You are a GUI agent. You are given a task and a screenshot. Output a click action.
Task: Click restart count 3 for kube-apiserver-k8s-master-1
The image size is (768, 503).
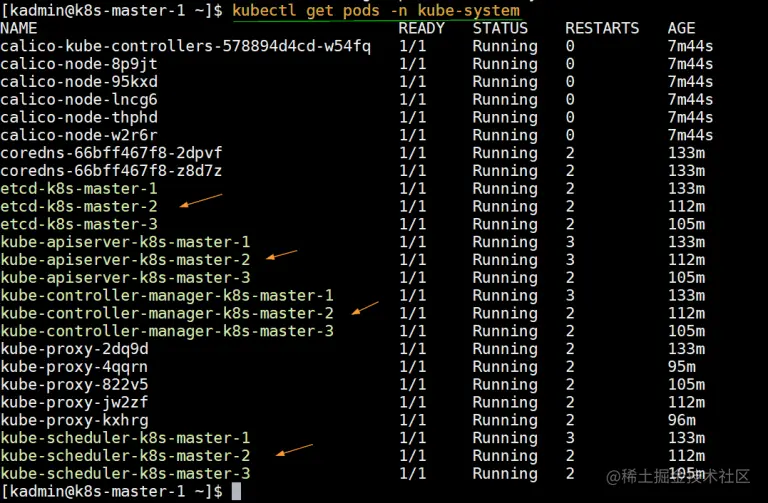coord(570,242)
